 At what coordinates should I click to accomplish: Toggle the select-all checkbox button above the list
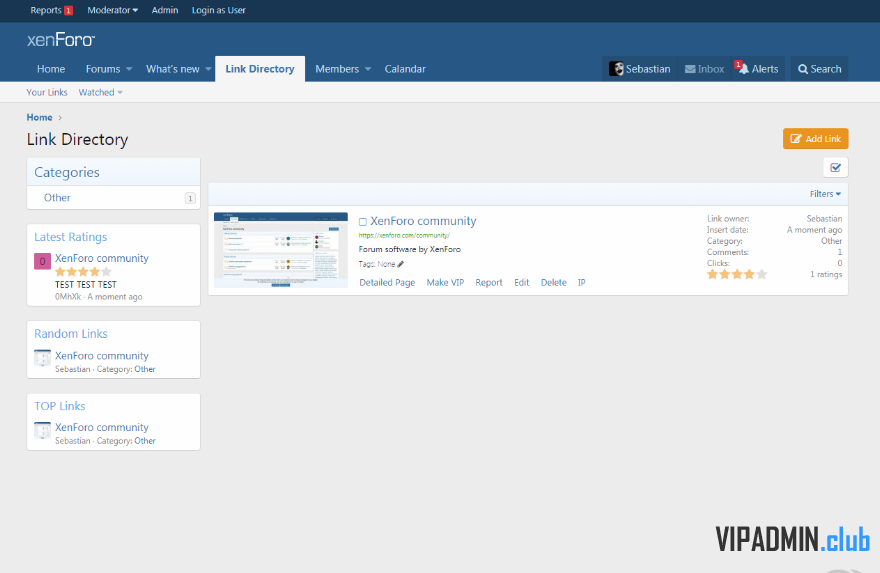(835, 168)
